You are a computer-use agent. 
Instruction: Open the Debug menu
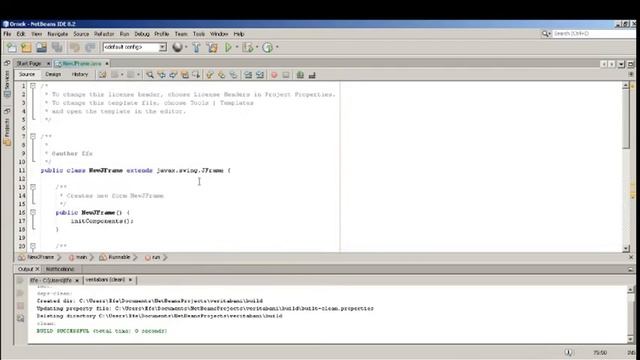pyautogui.click(x=142, y=34)
